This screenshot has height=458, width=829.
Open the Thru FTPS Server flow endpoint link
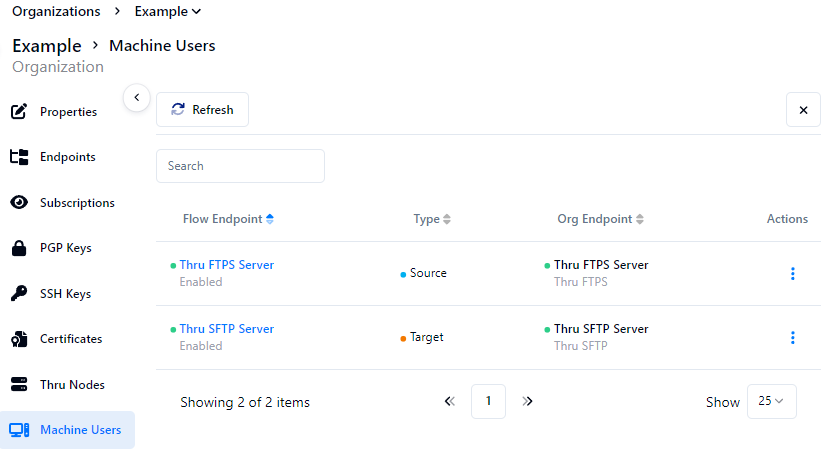pos(226,265)
